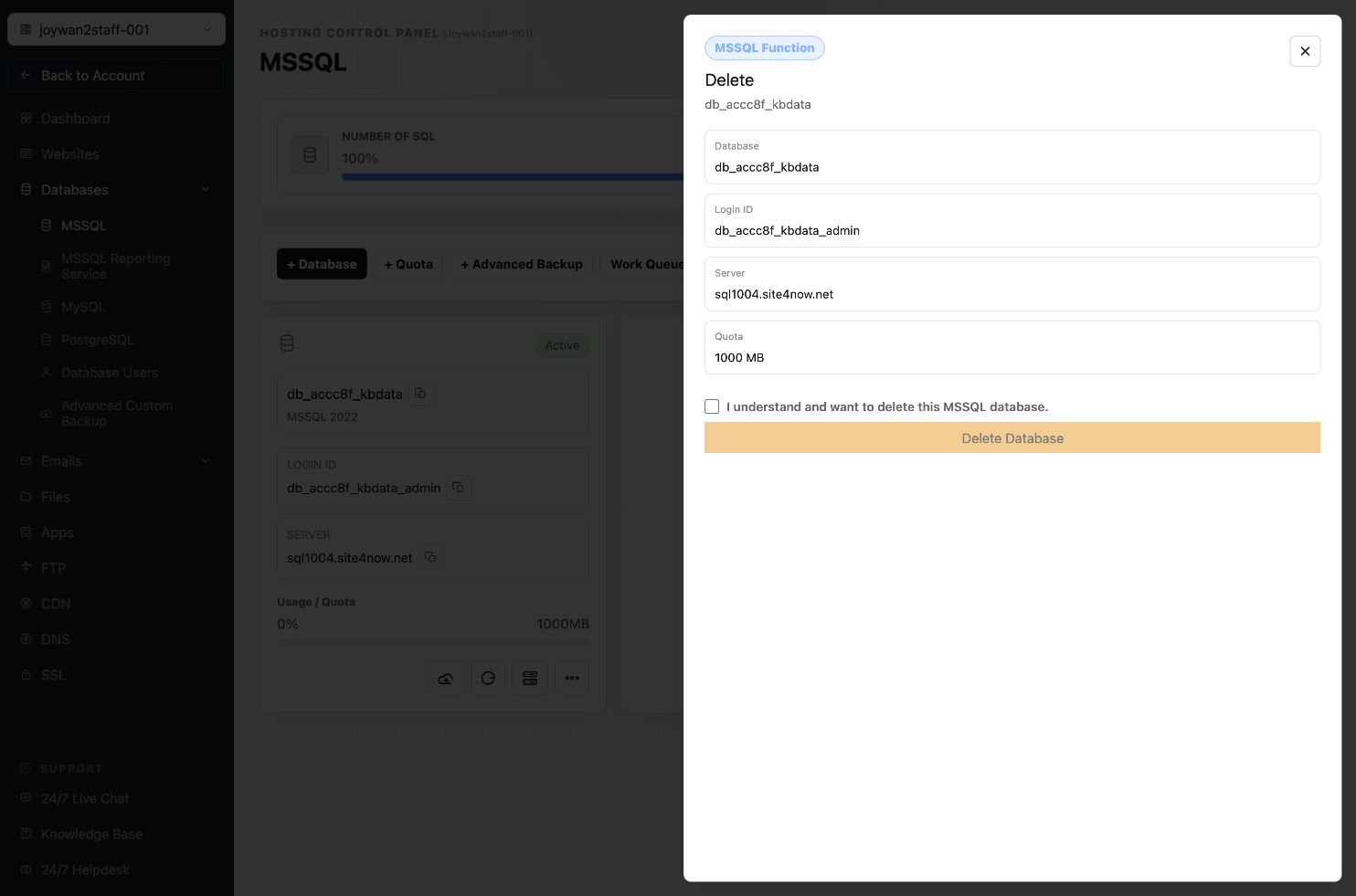Click the Dashboard grid icon in sidebar
1356x896 pixels.
click(x=26, y=119)
